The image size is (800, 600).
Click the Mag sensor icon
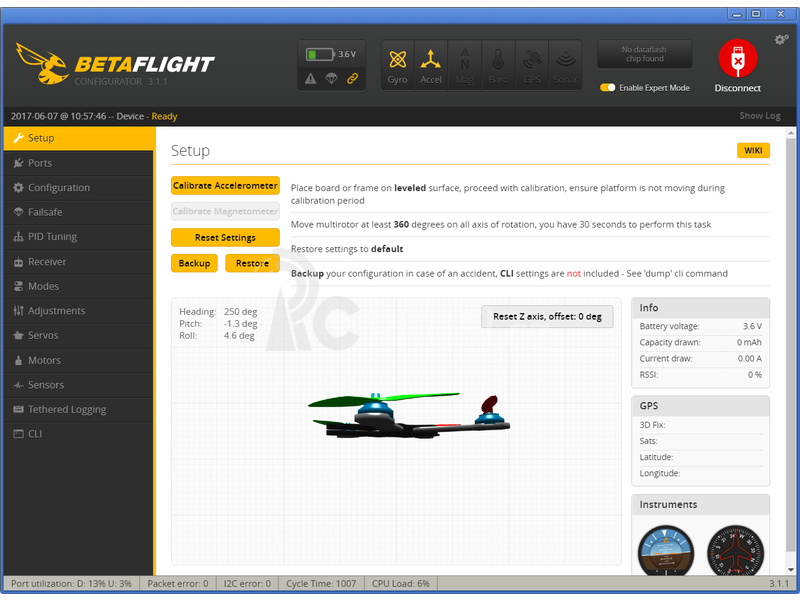(x=464, y=66)
